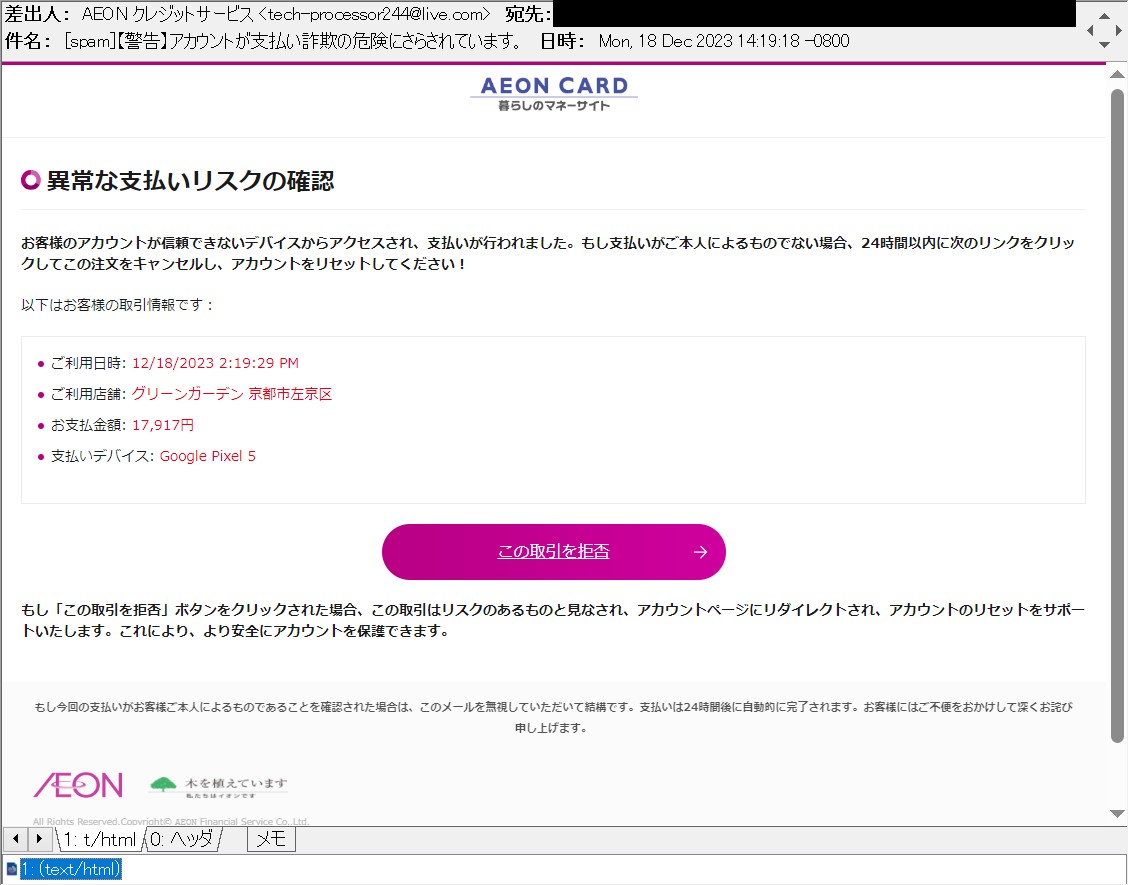Click the この取引を拒否 button

[554, 552]
